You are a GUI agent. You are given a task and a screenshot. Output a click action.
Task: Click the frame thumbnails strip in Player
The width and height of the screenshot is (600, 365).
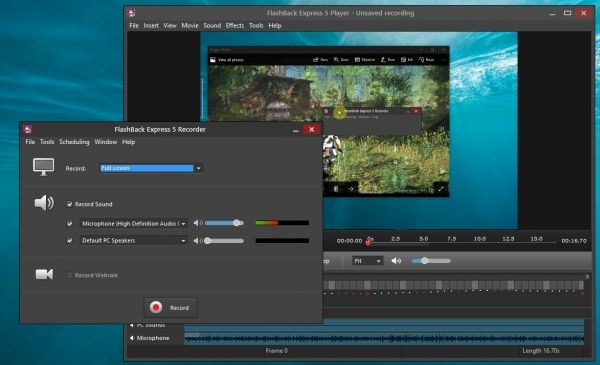coord(453,285)
